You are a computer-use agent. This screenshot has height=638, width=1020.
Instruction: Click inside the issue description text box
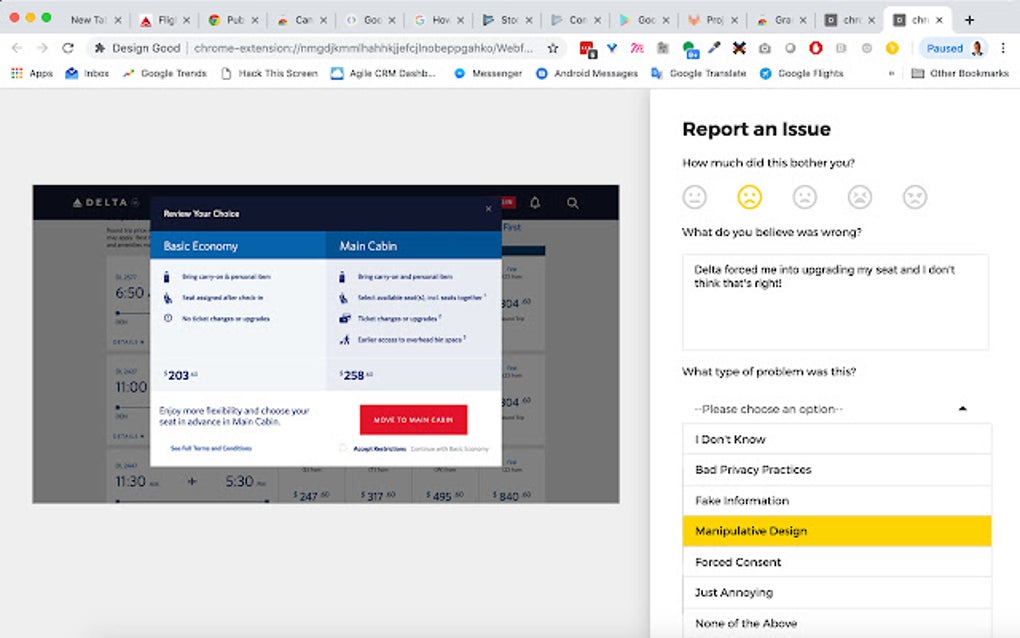pyautogui.click(x=835, y=300)
